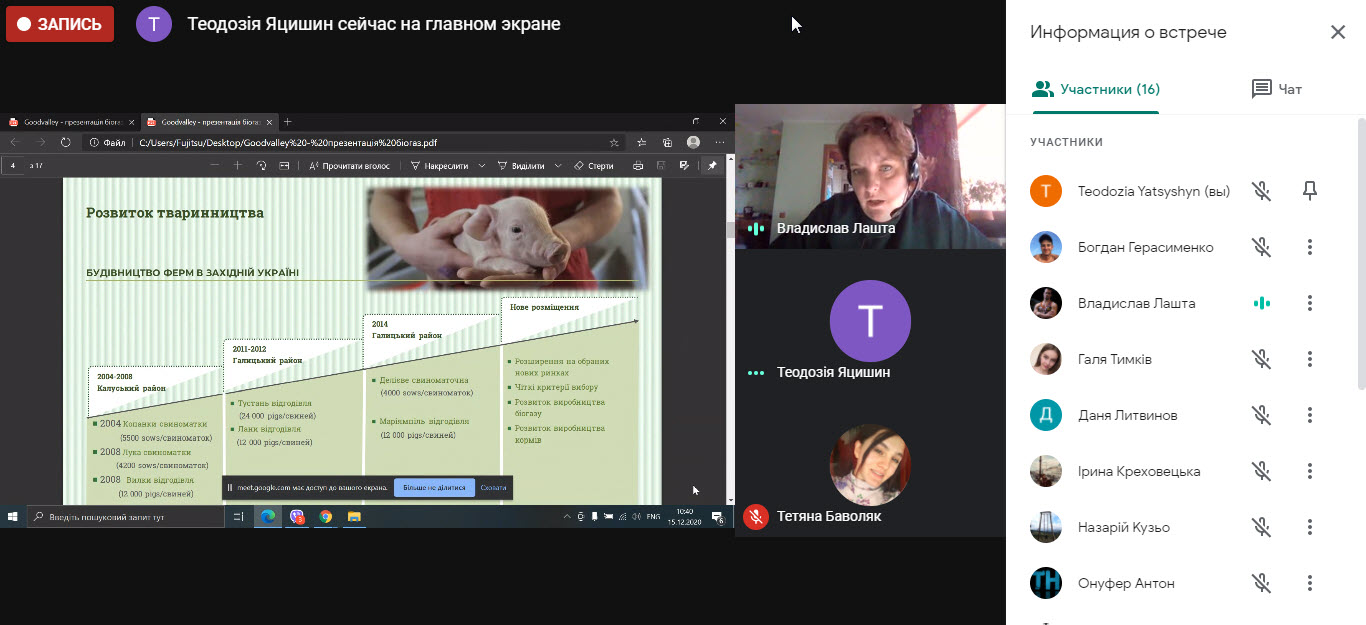
Task: Switch to the first Goodvalley browser tab
Action: 70,121
